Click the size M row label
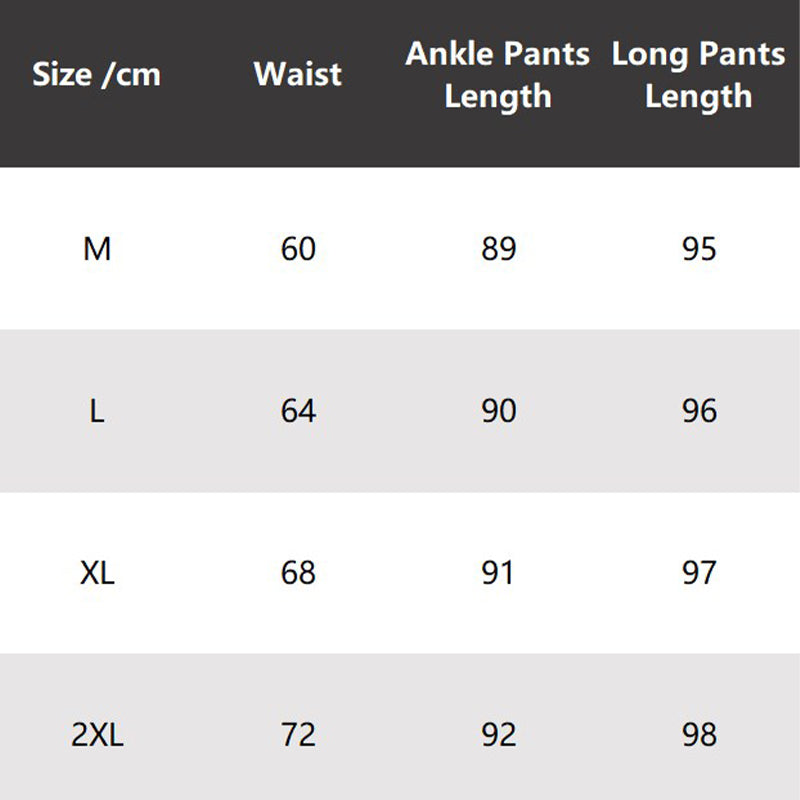Screen dimensions: 800x800 click(97, 248)
